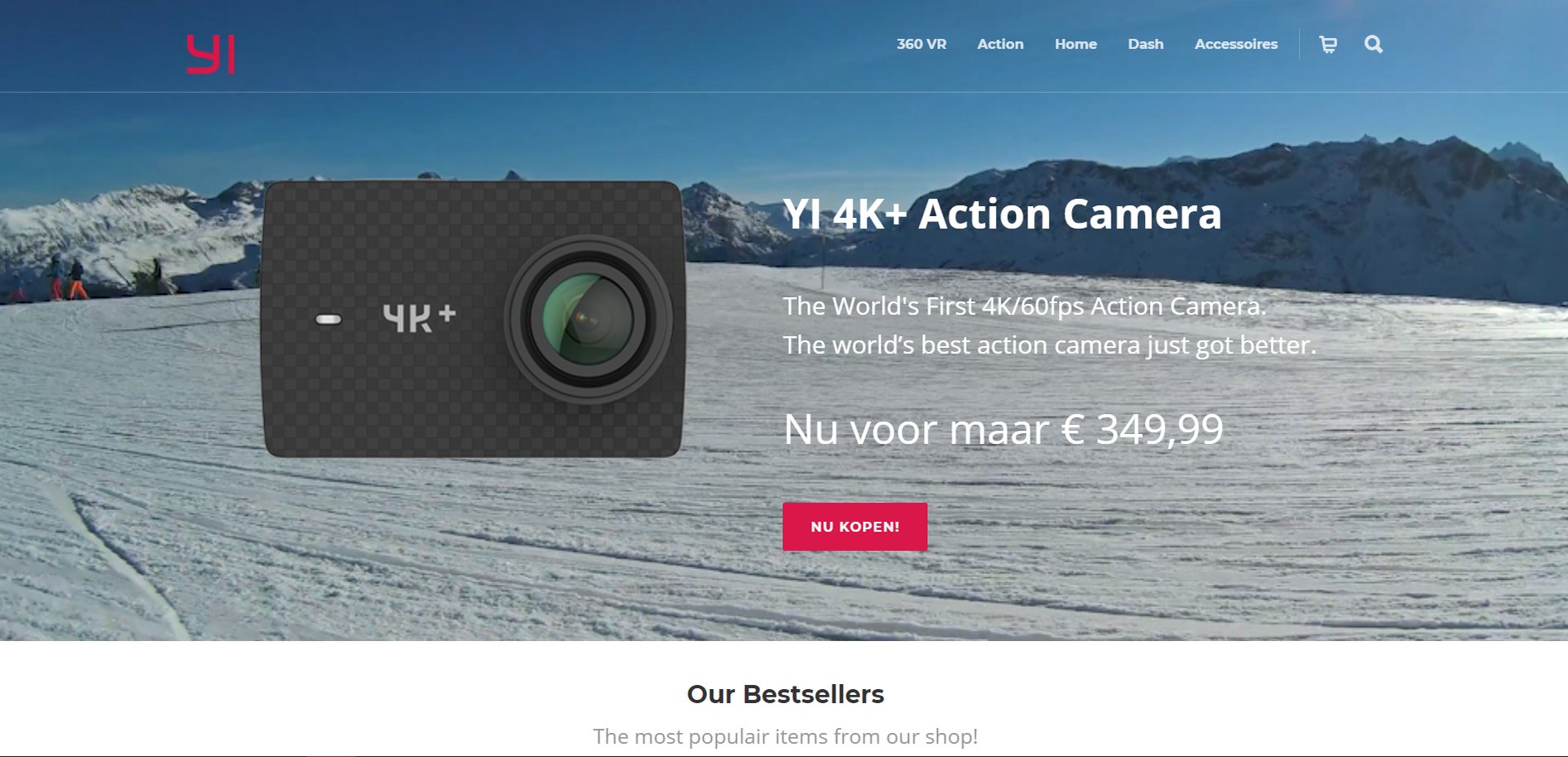Click the red YI logo
Image resolution: width=1568 pixels, height=757 pixels.
click(210, 55)
